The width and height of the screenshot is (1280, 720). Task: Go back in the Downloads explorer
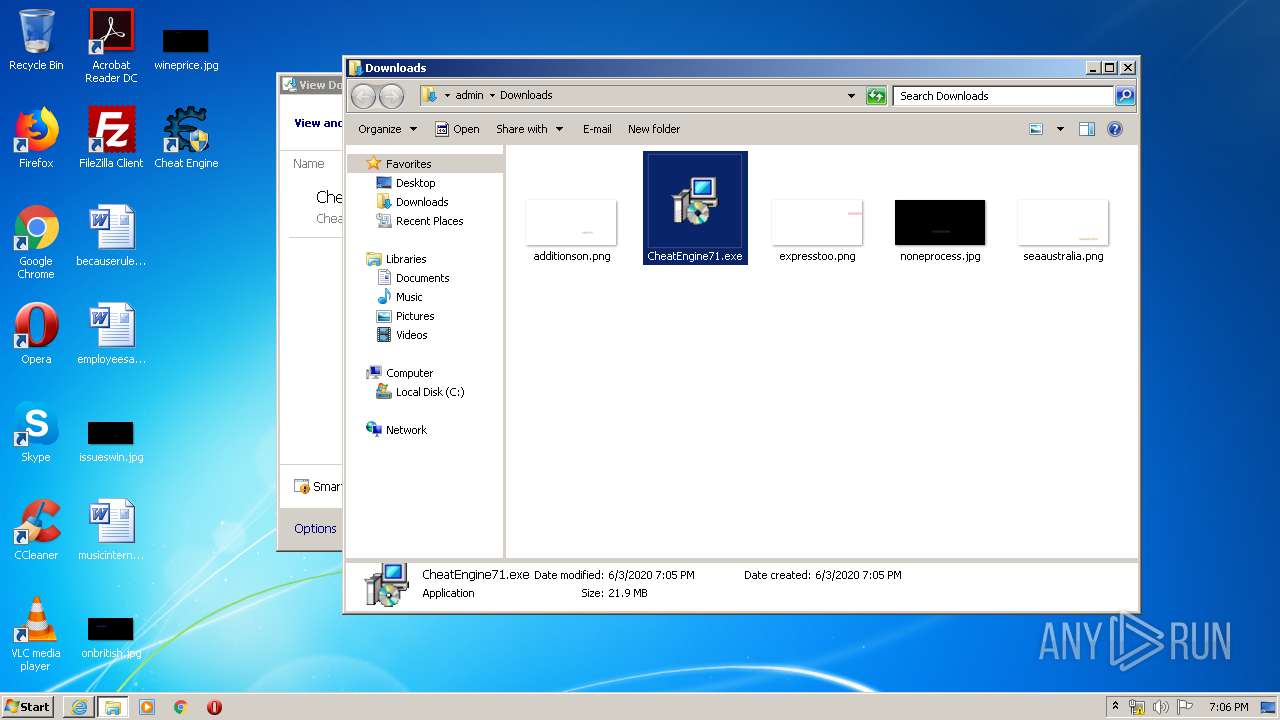[x=364, y=96]
